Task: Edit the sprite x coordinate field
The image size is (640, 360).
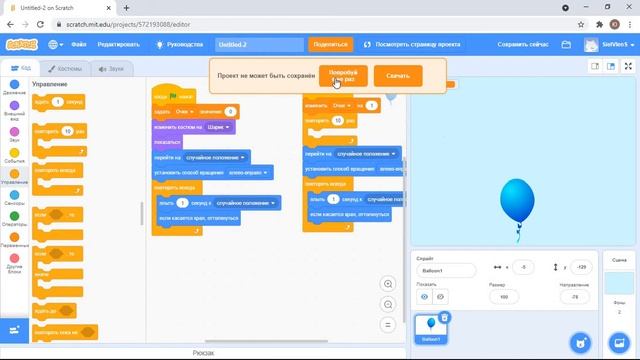Action: [523, 267]
